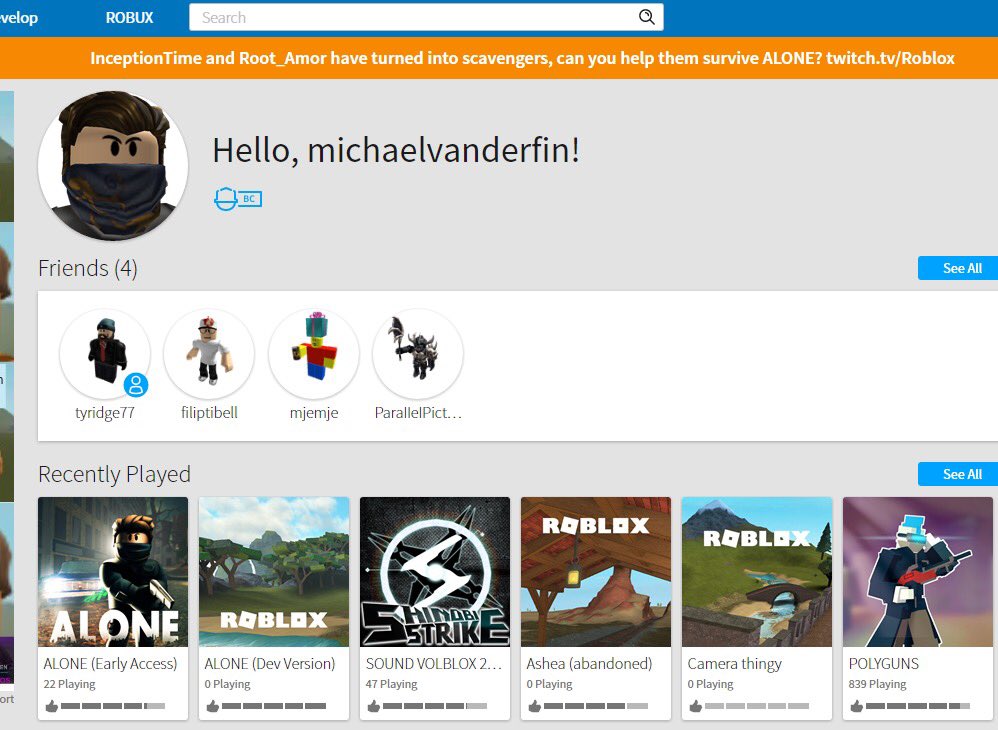998x730 pixels.
Task: Open michaelvanderfin's profile avatar picture
Action: [113, 165]
